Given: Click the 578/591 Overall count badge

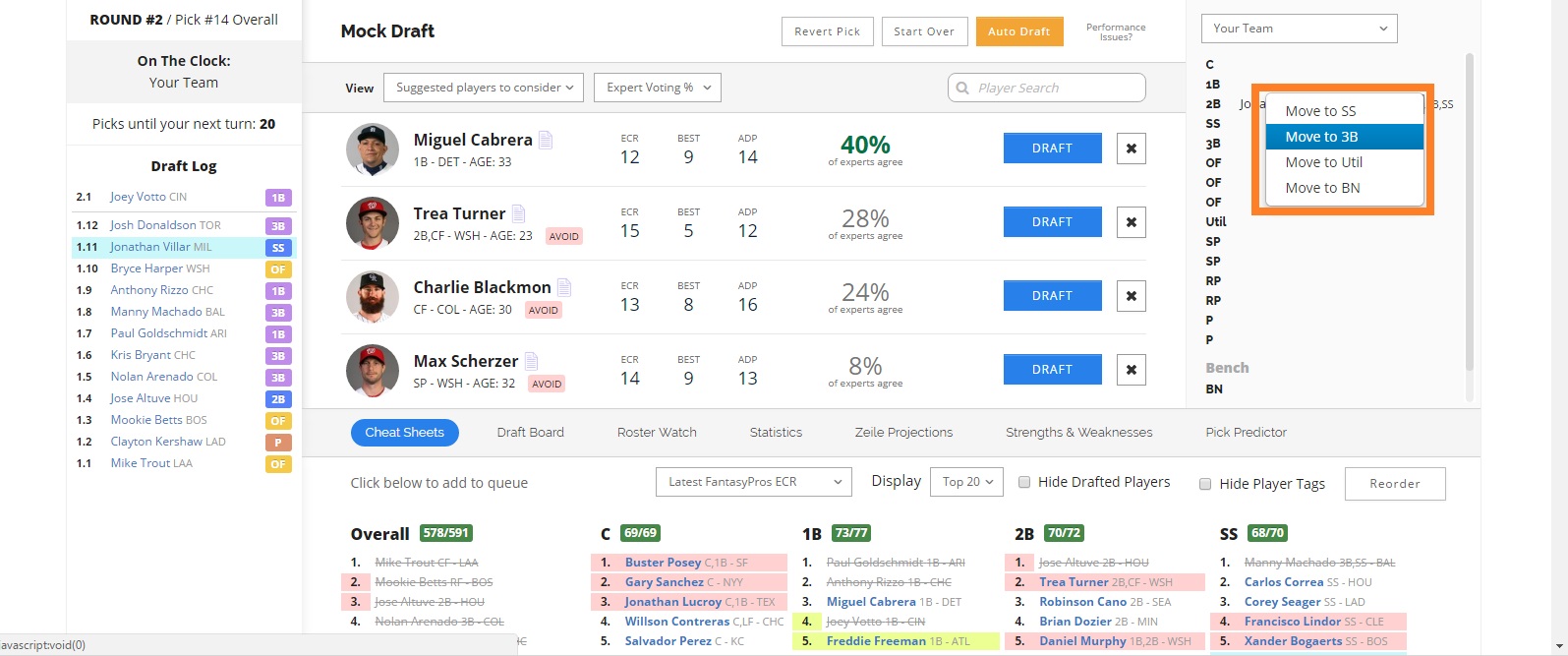Looking at the screenshot, I should coord(446,533).
